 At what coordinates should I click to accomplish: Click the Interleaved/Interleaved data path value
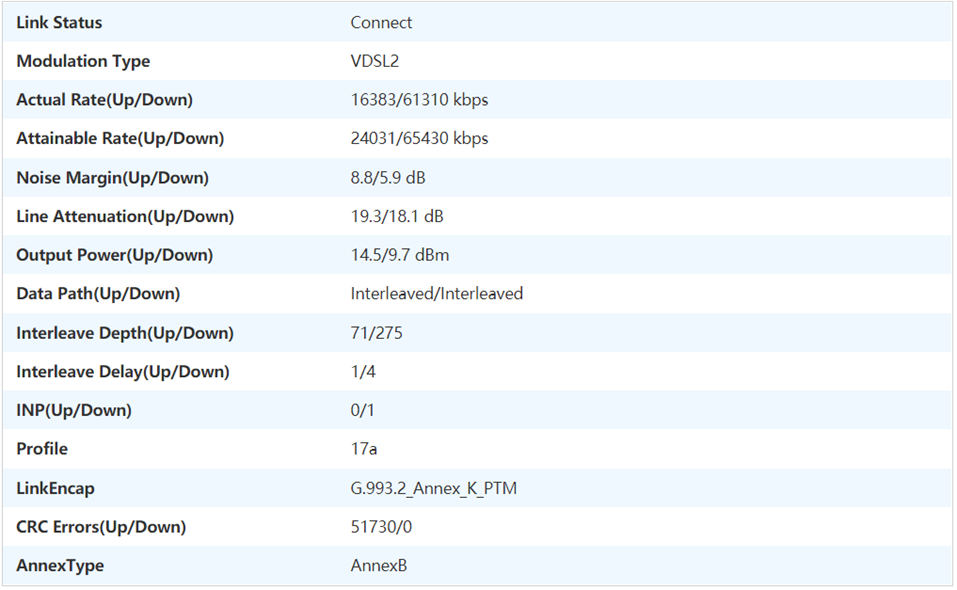click(436, 294)
